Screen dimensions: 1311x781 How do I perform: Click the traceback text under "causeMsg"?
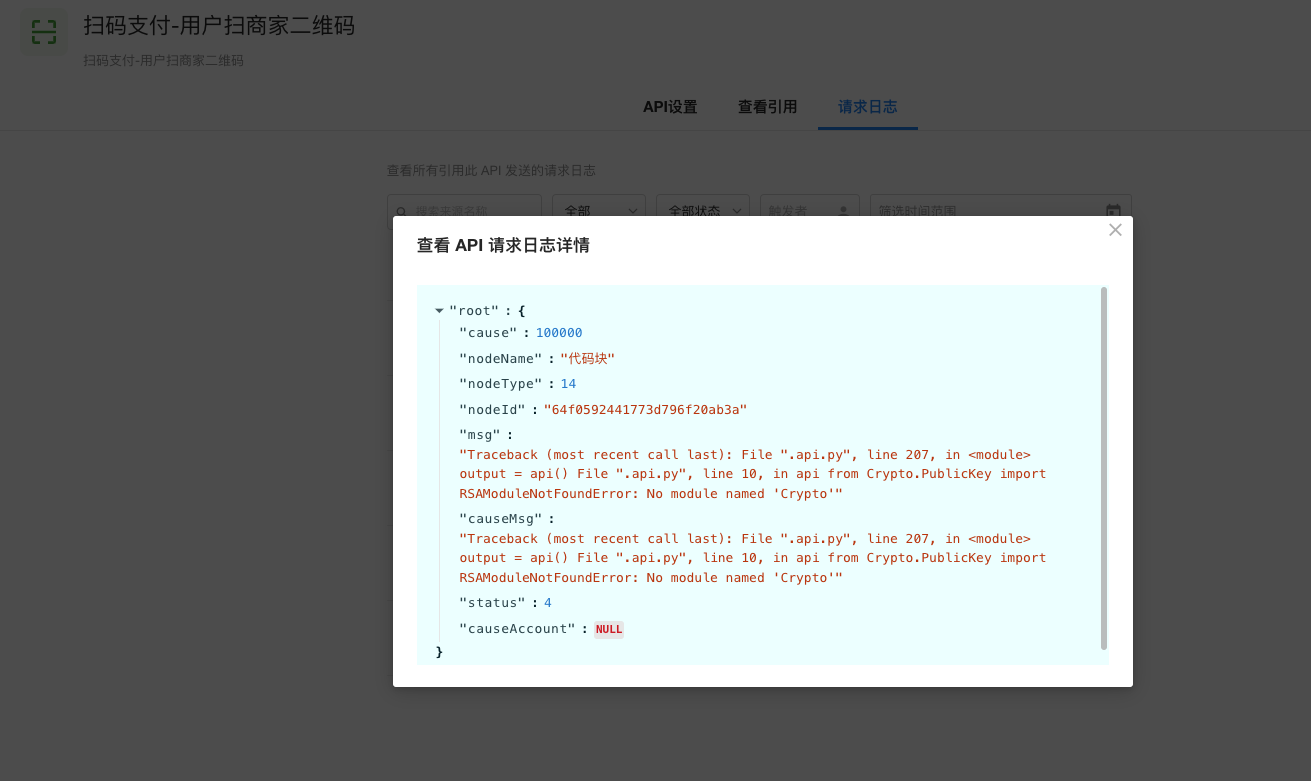pos(753,558)
